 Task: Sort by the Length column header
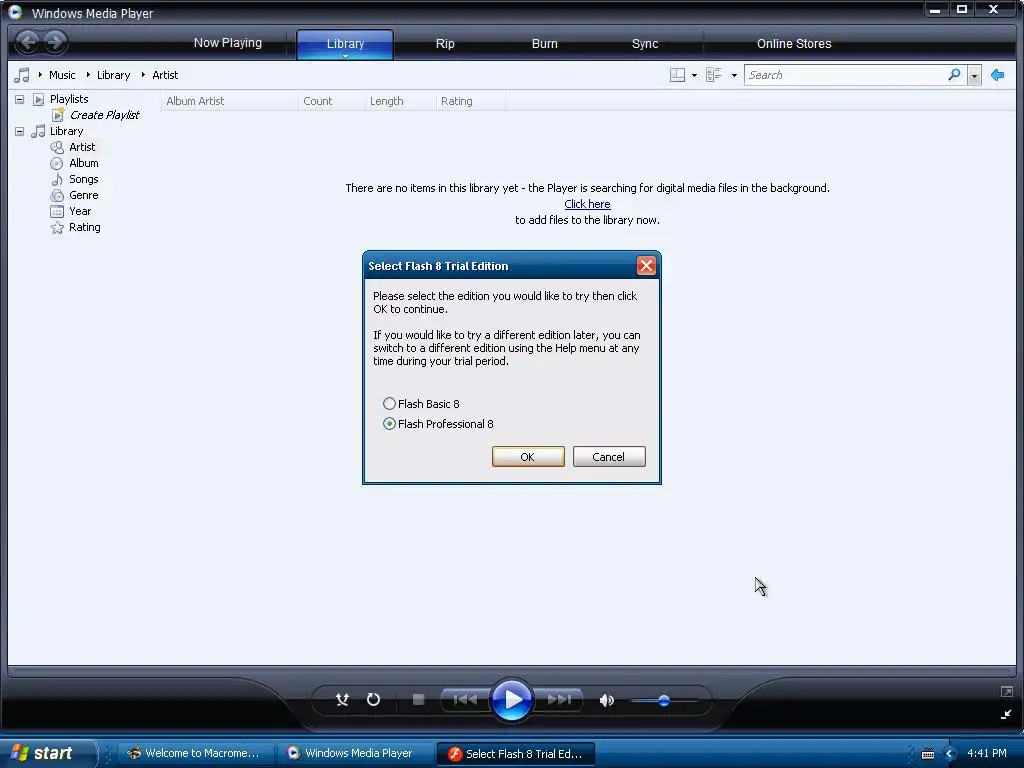tap(400, 101)
